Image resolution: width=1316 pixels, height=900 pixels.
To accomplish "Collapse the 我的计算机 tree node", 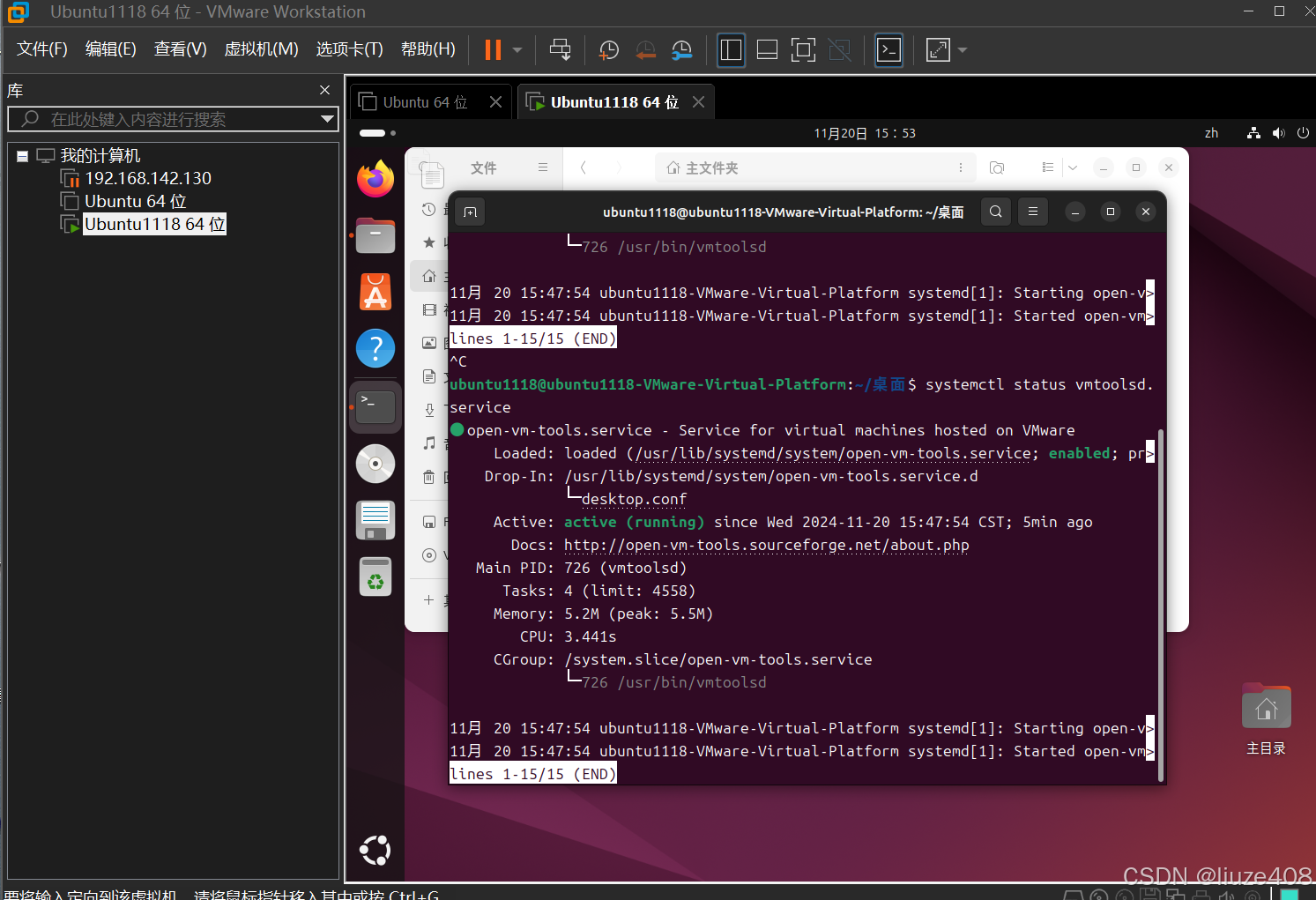I will (23, 156).
